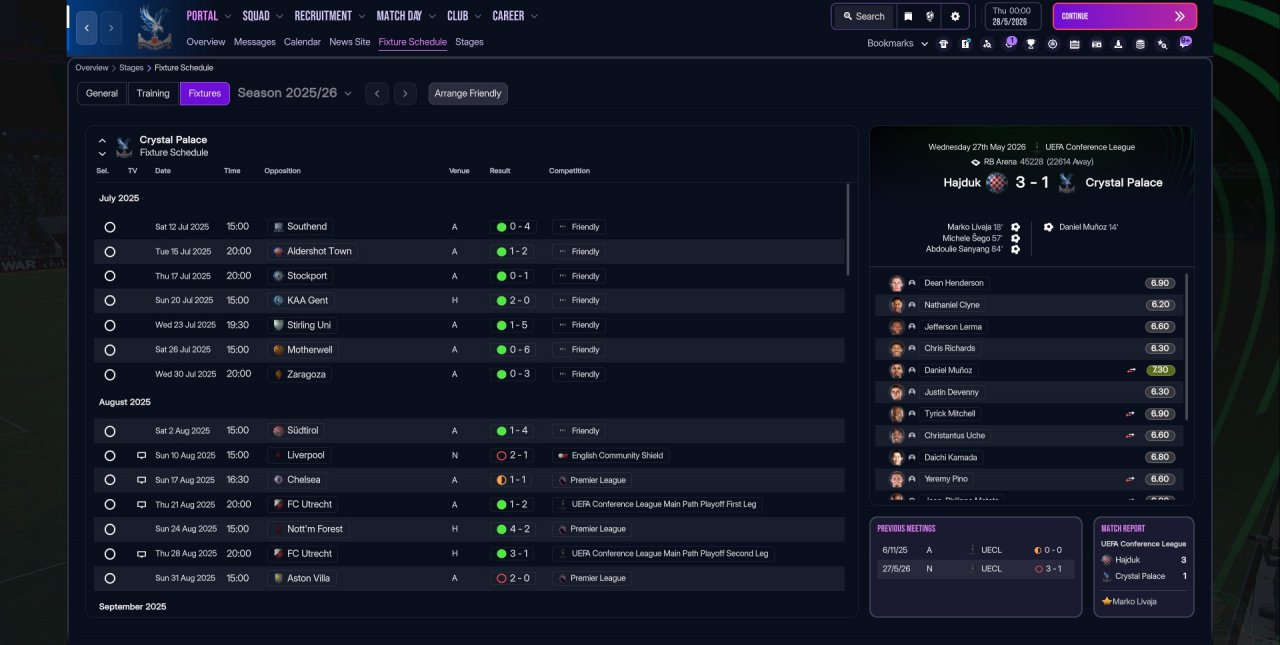Go back using the left arrow navigation button

coord(87,28)
